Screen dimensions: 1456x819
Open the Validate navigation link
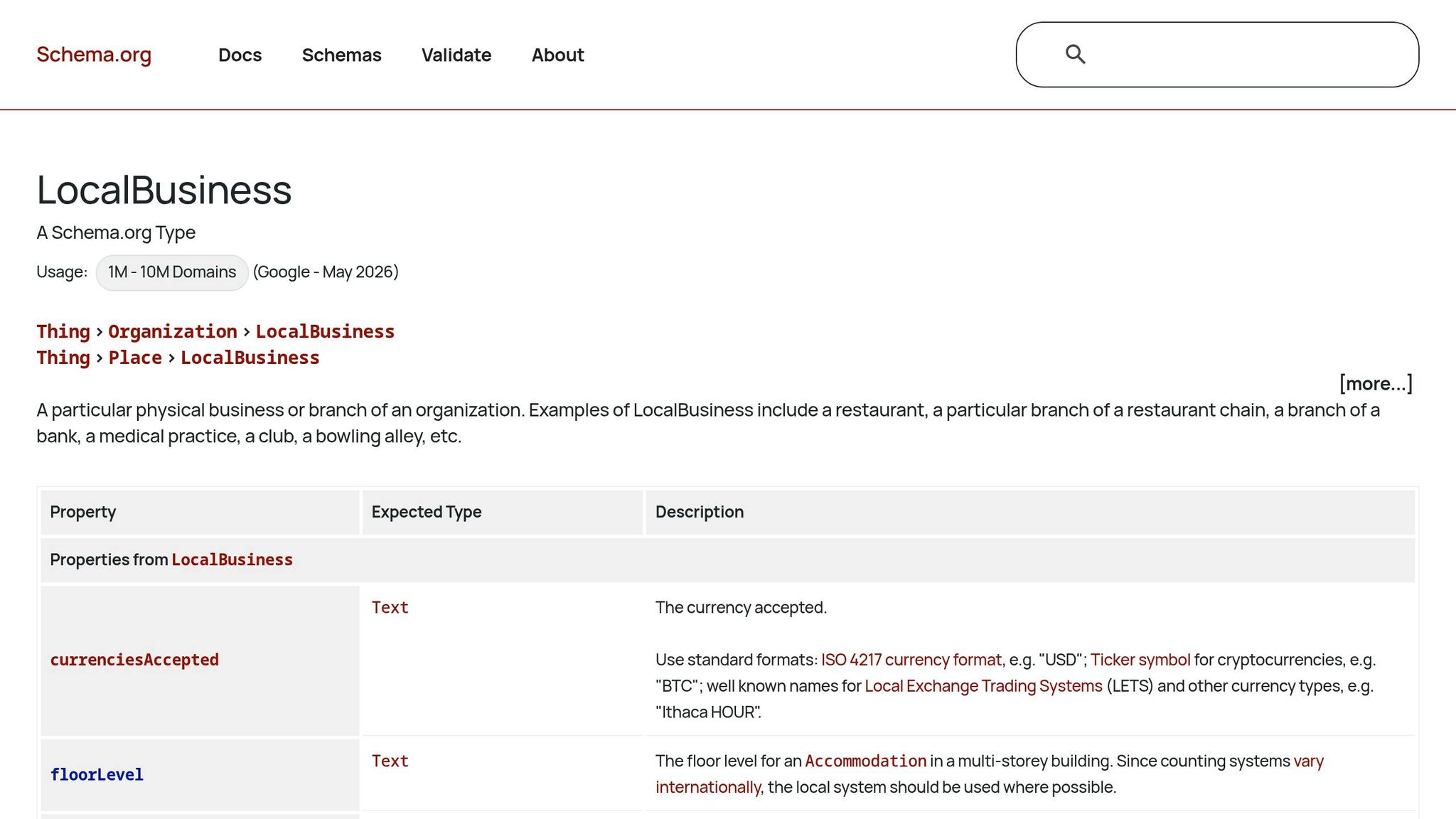pos(456,55)
